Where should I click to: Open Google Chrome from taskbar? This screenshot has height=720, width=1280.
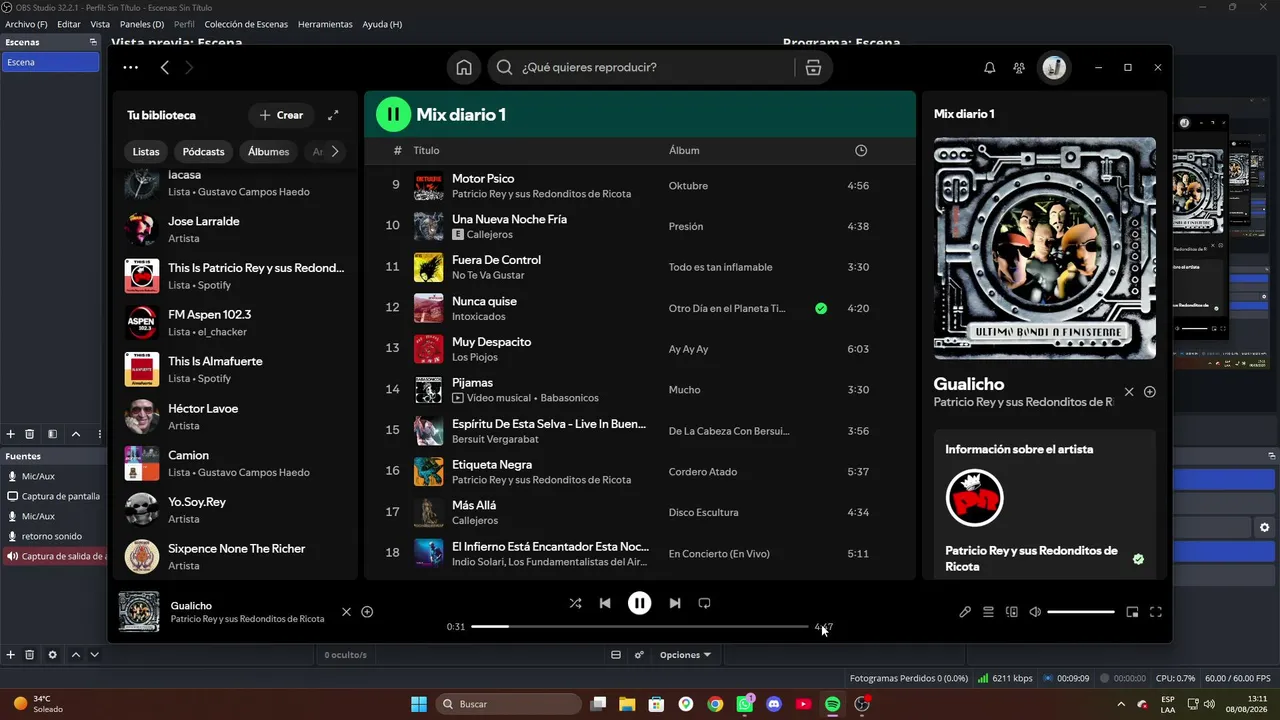pos(715,704)
